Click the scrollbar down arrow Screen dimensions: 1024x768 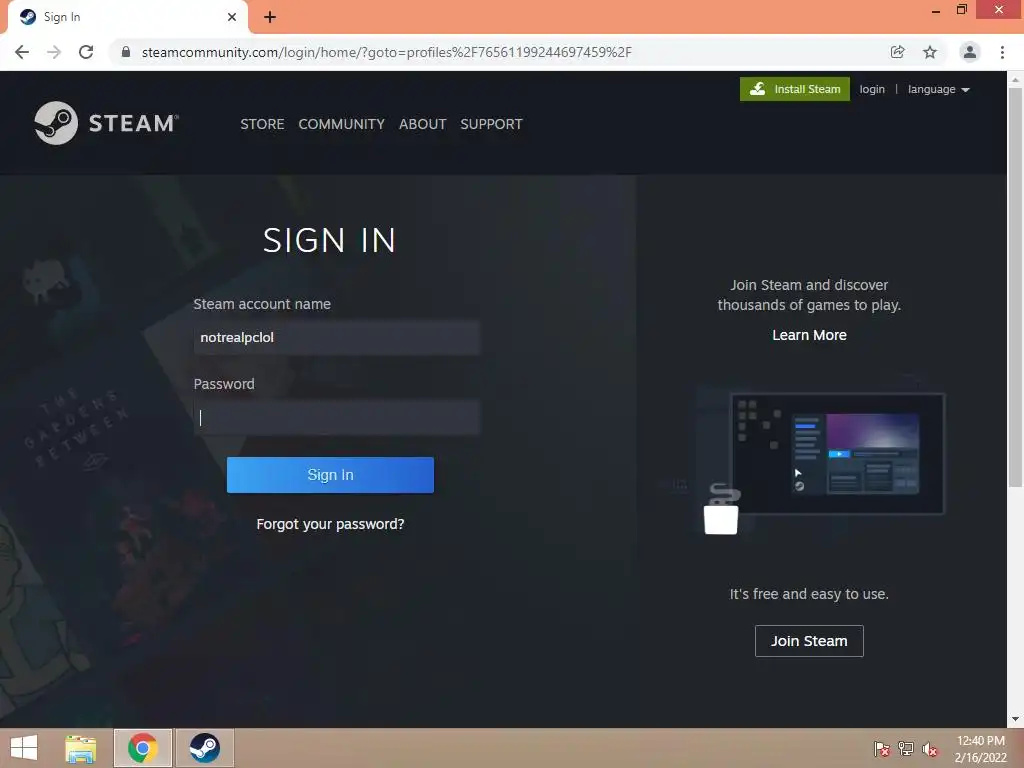[x=1015, y=719]
